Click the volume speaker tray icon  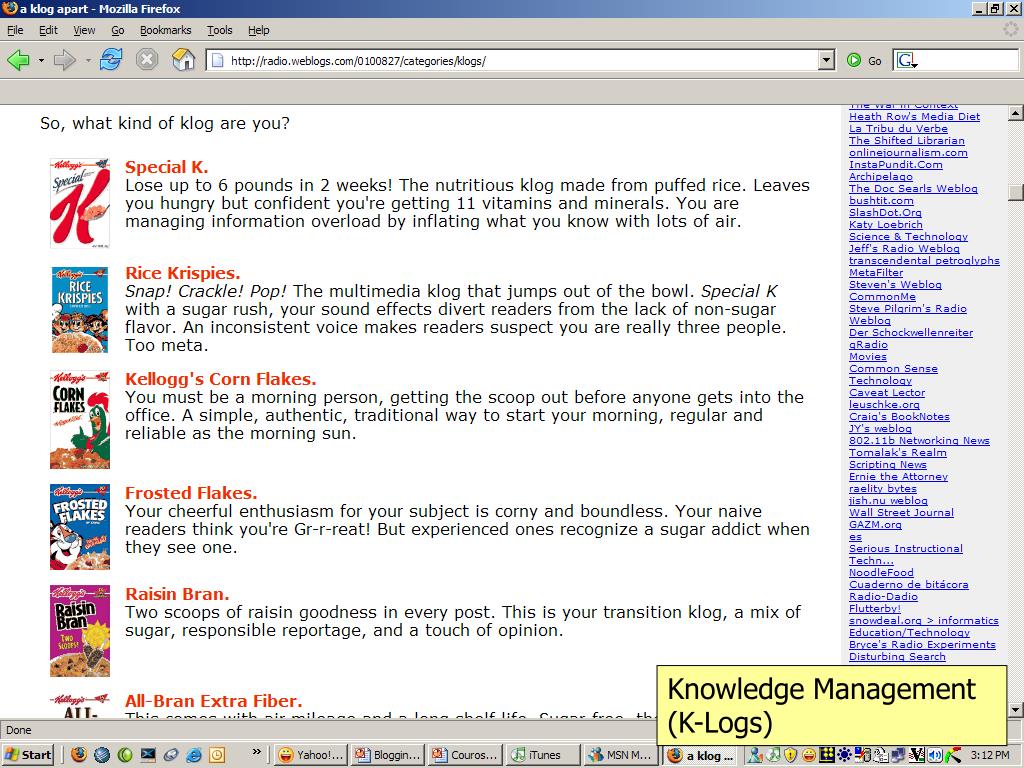(x=935, y=756)
